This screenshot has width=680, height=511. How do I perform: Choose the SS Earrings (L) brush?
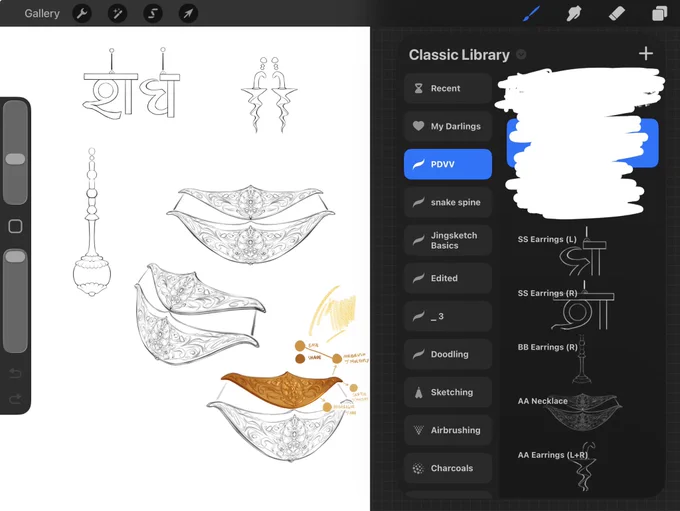[x=582, y=251]
